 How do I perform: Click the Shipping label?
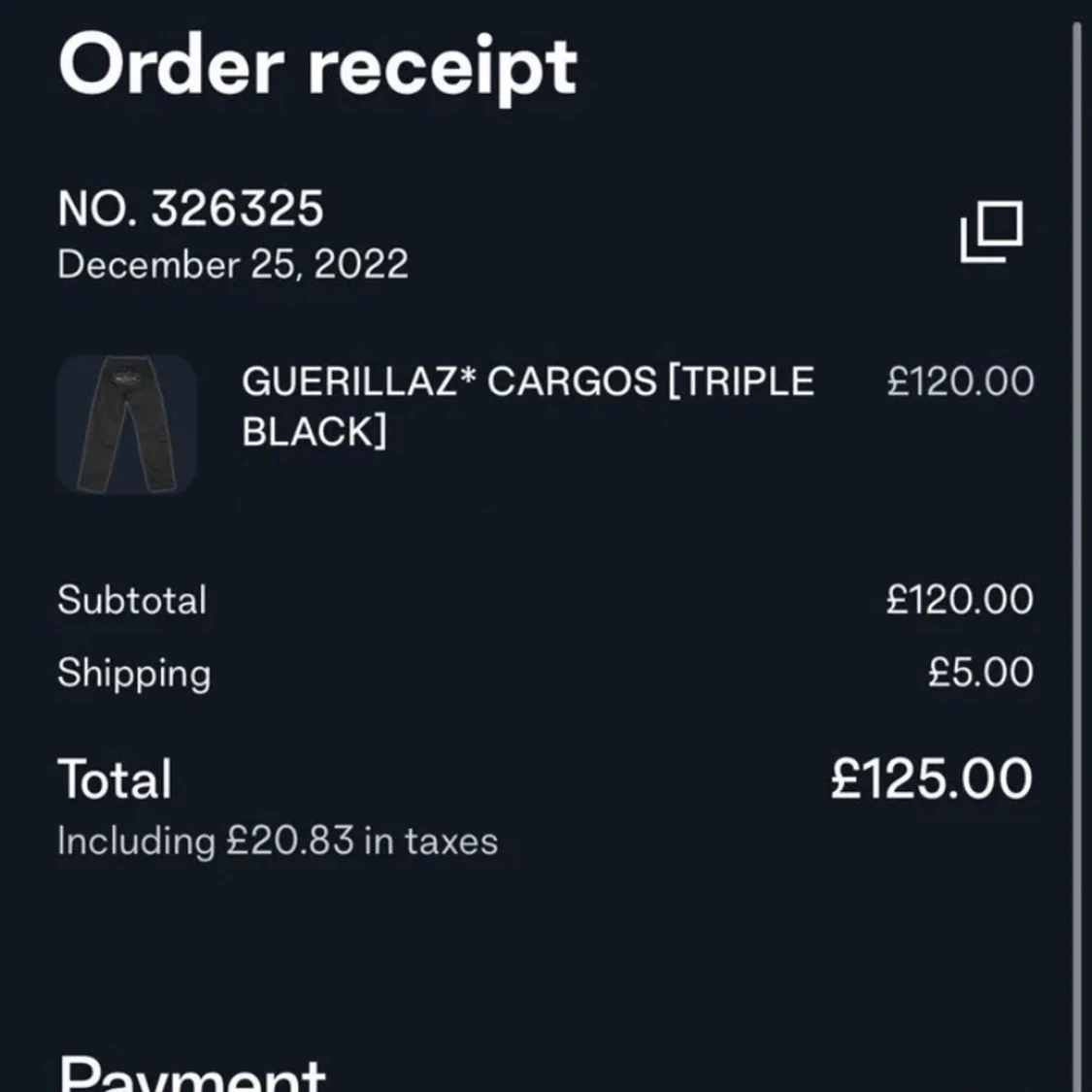tap(134, 674)
